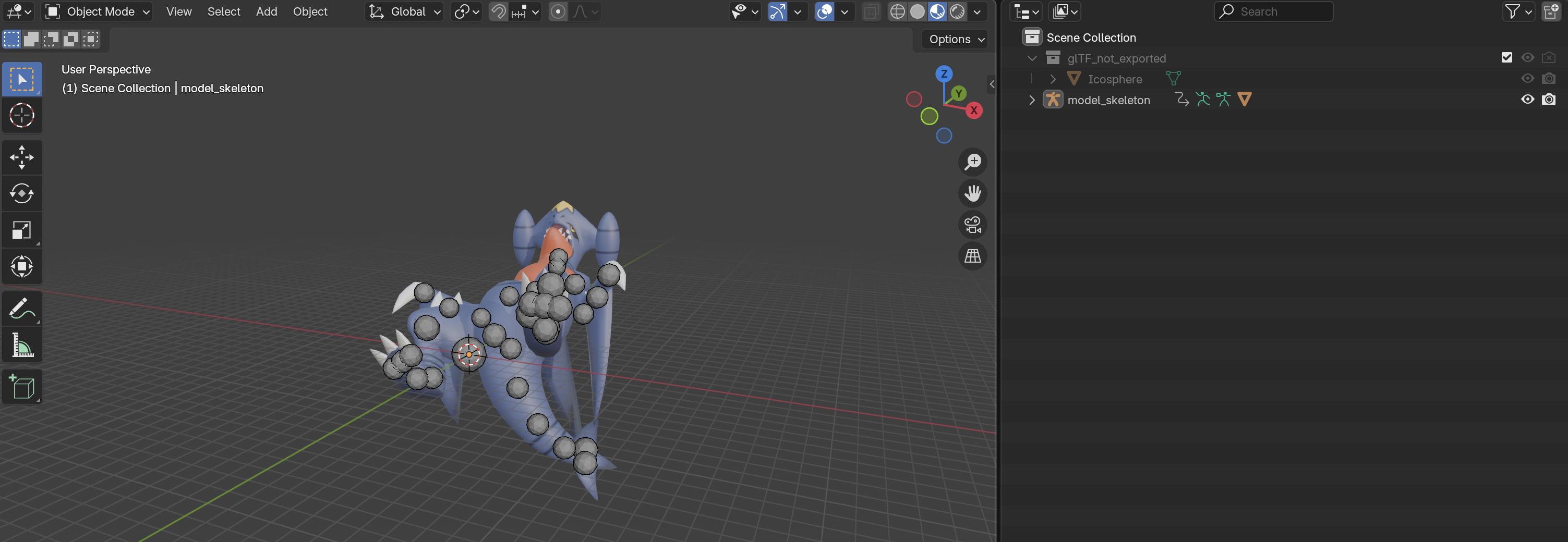Screen dimensions: 1568x542
Task: Open outliner filter dropdown
Action: tap(1518, 11)
